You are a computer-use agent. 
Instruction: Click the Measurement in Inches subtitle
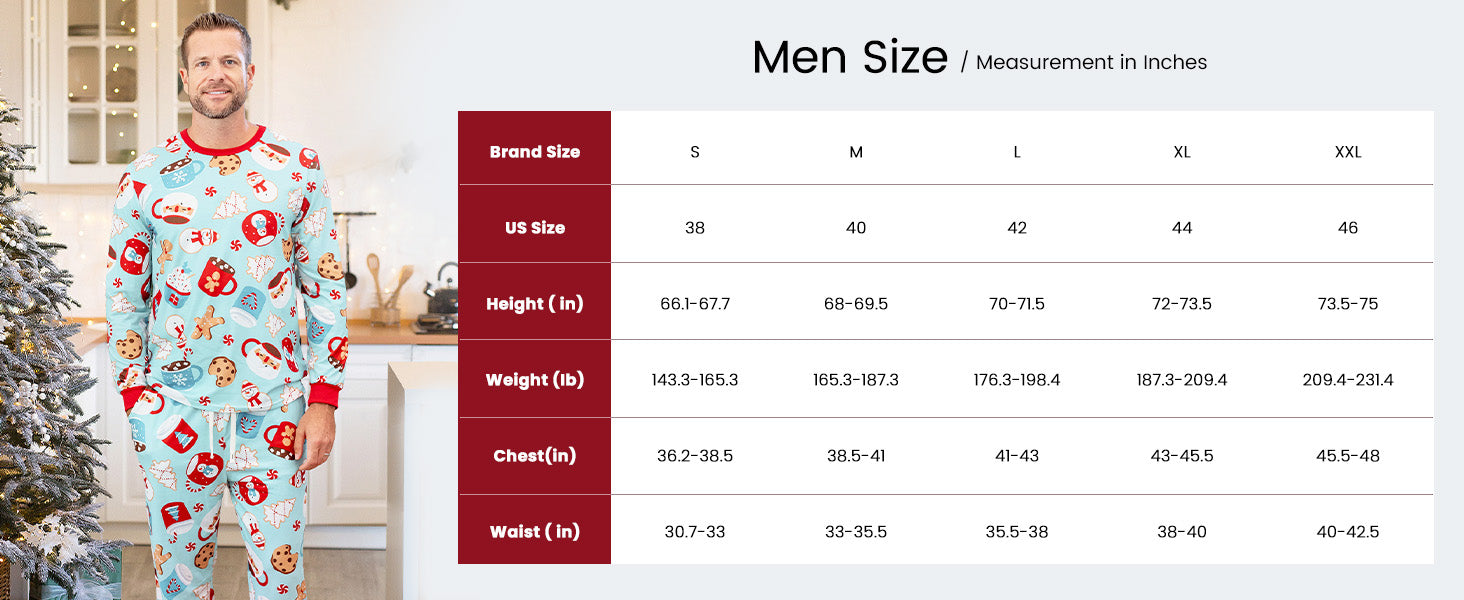(1091, 62)
